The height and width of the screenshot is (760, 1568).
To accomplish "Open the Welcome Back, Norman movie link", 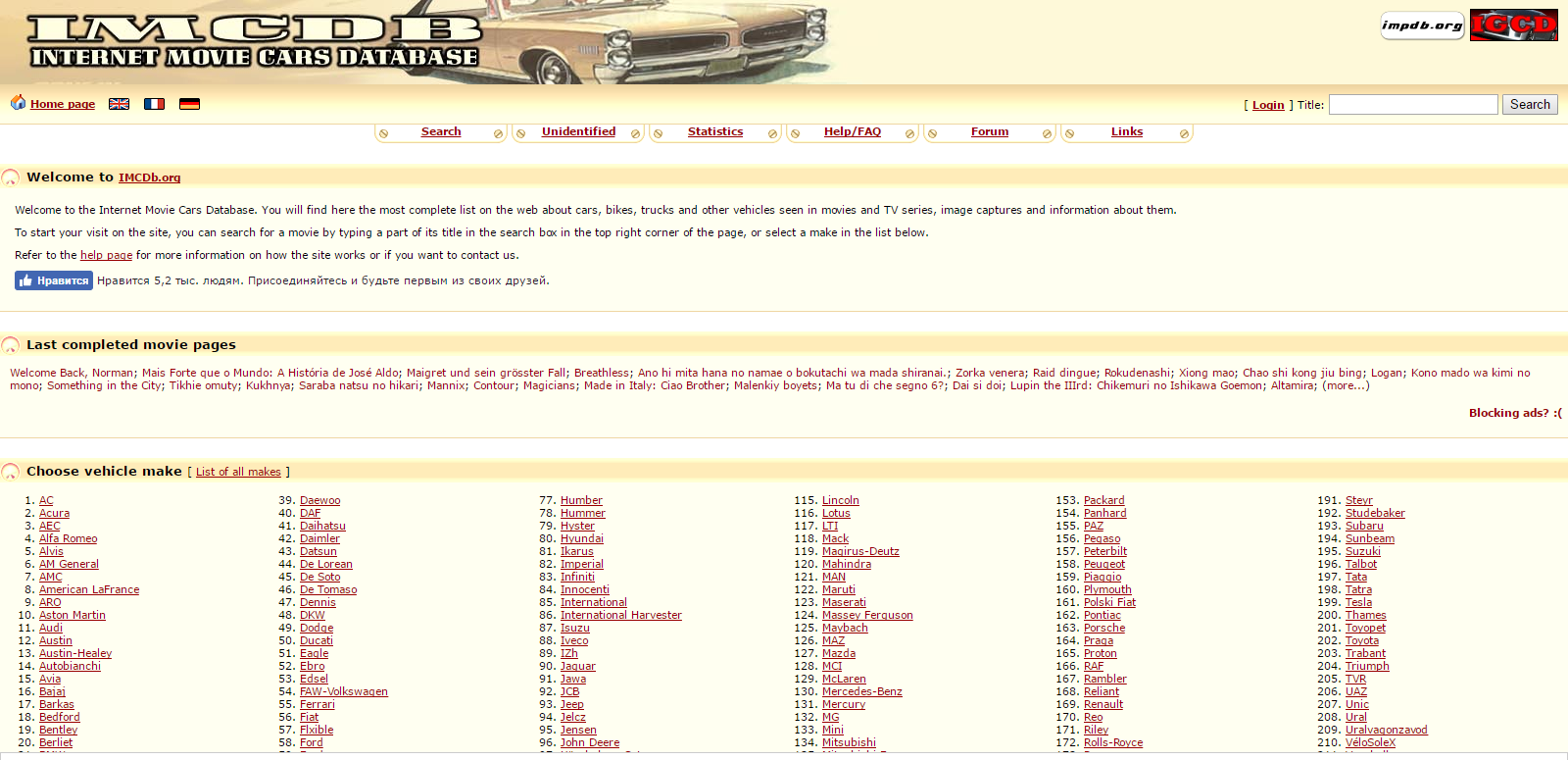I will click(x=73, y=373).
